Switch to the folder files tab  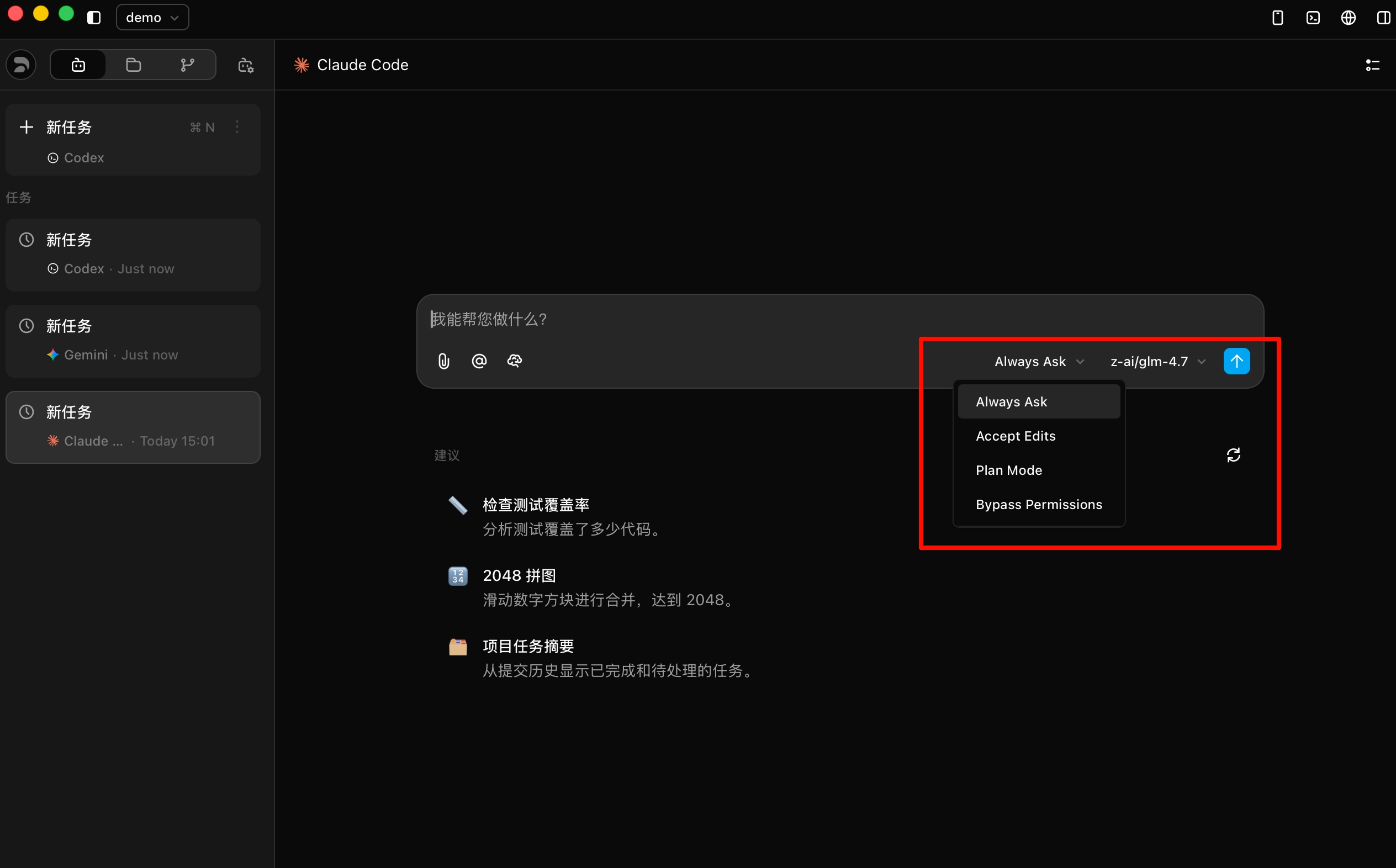[133, 65]
